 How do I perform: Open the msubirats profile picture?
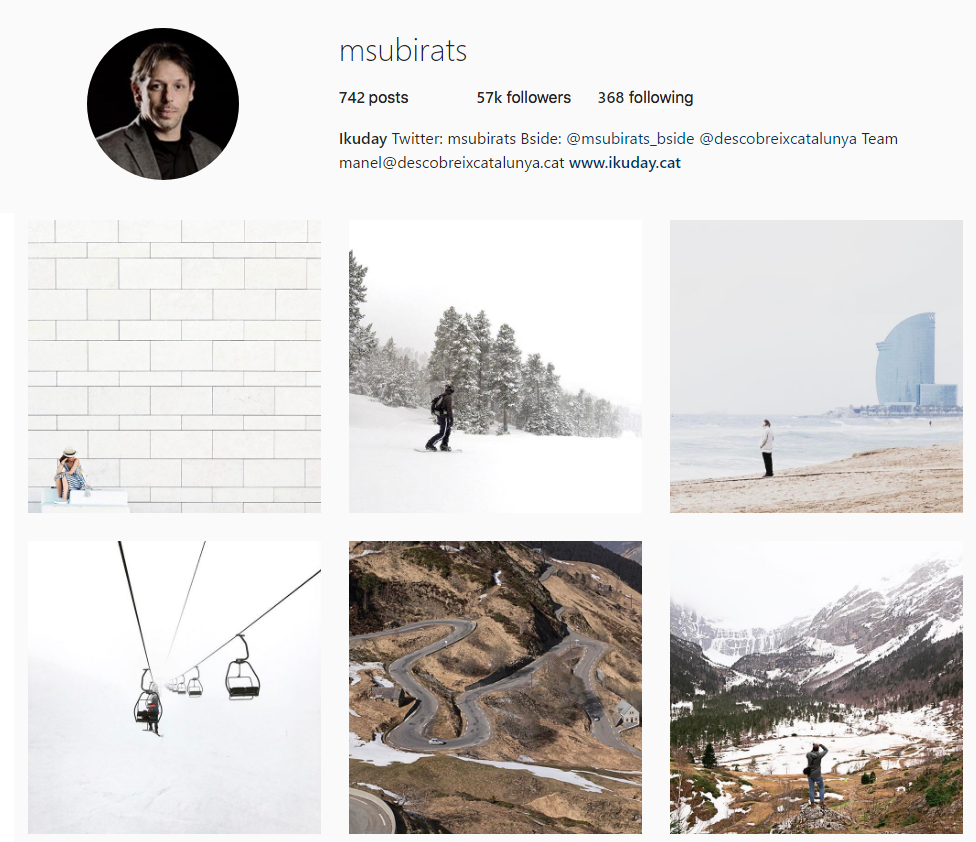[163, 104]
